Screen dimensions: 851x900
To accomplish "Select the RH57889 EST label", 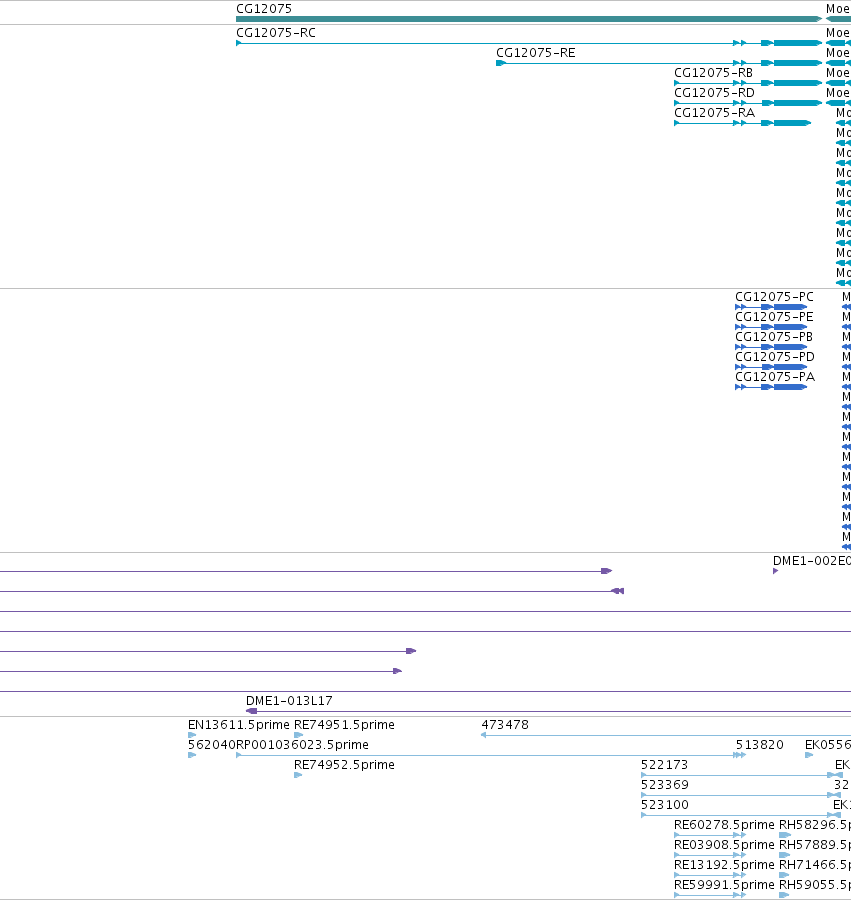I will 815,845.
